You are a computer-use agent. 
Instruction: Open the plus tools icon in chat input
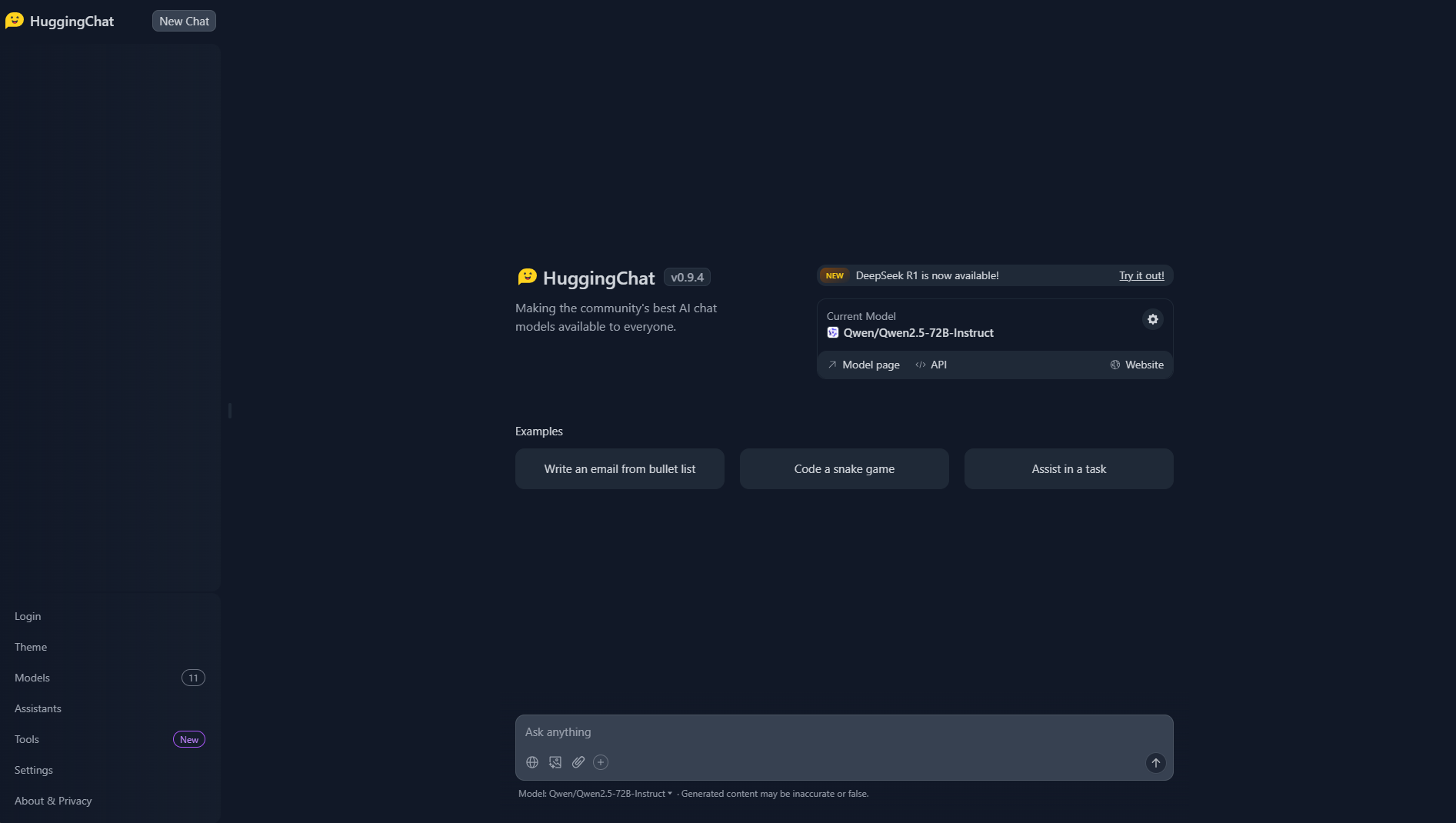tap(601, 762)
